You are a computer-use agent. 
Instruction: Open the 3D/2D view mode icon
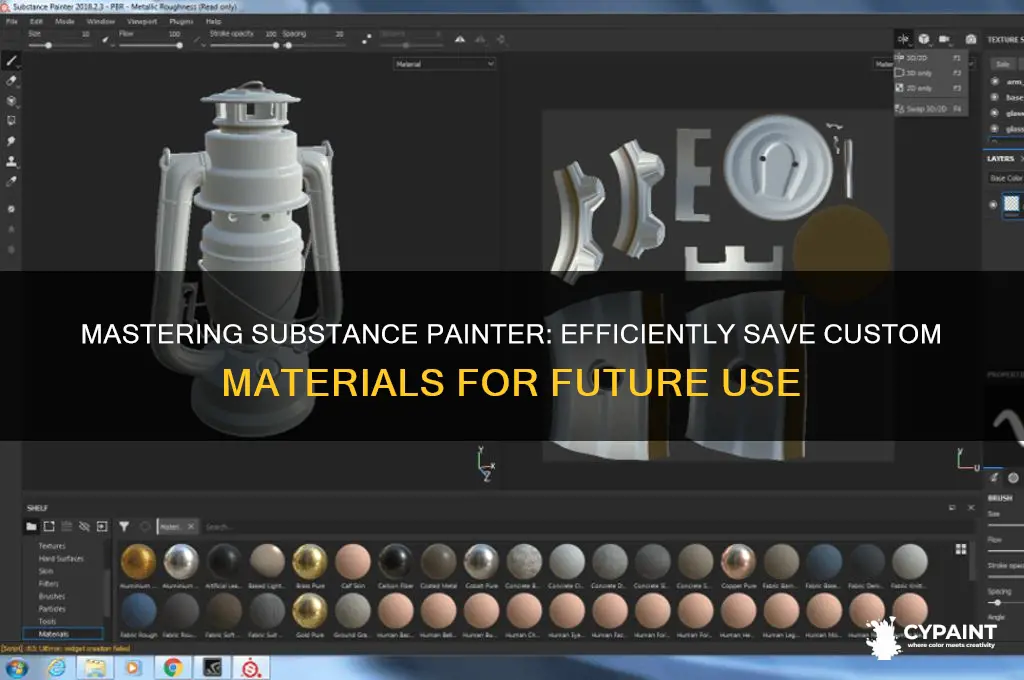[x=903, y=39]
